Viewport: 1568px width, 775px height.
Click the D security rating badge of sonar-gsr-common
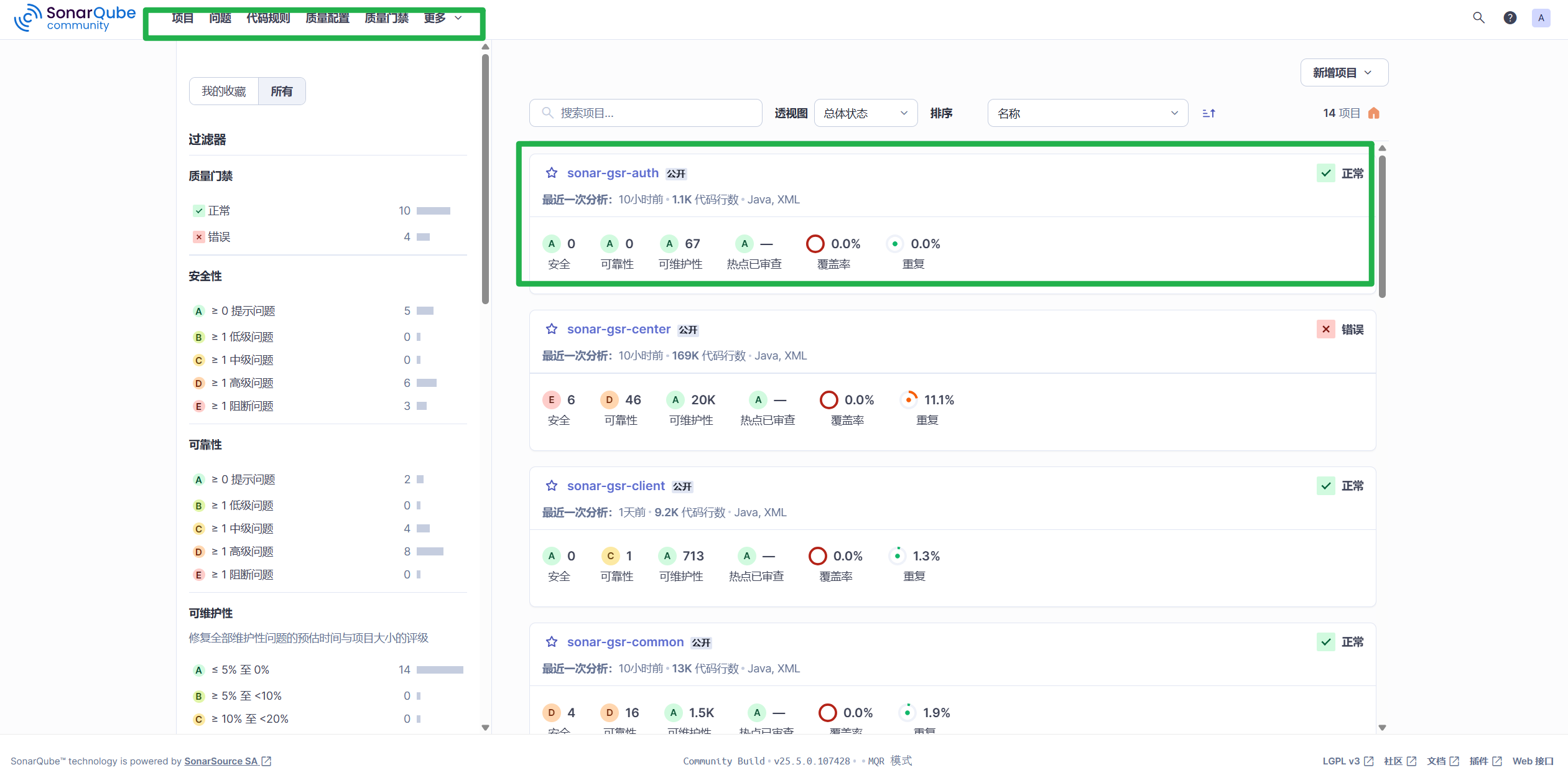551,713
